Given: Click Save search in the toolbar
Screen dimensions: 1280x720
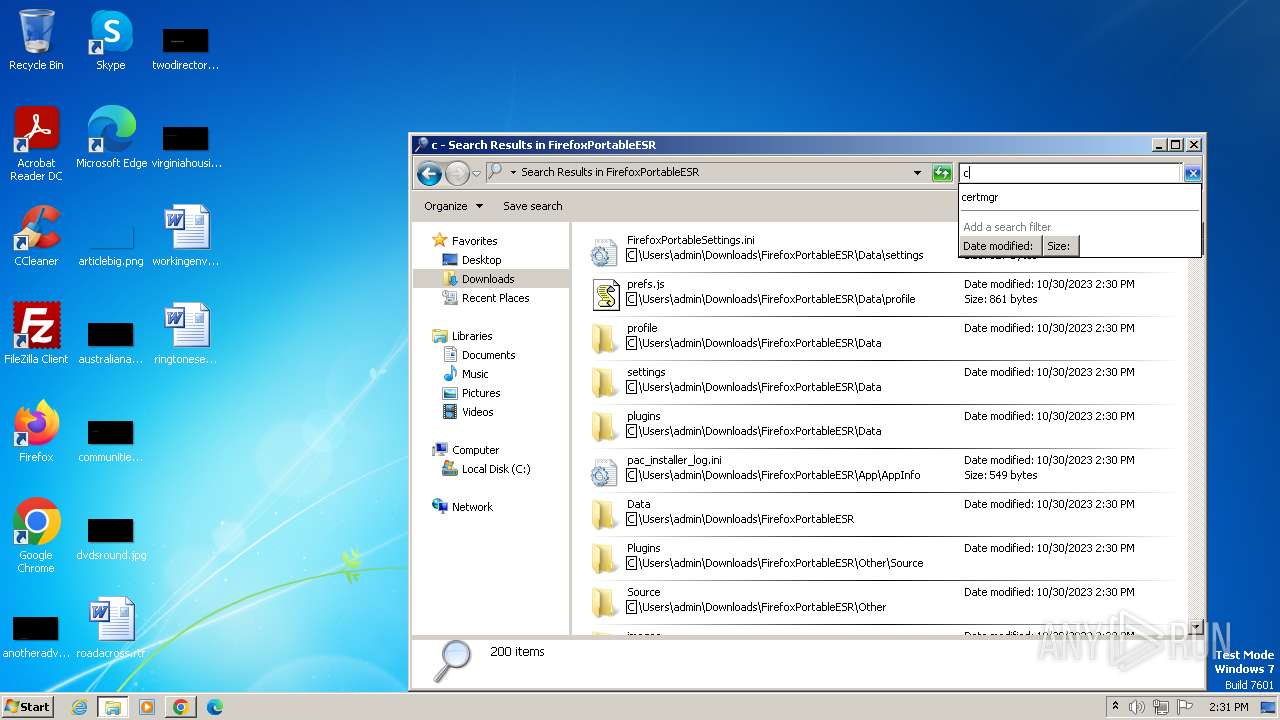Looking at the screenshot, I should (x=532, y=206).
